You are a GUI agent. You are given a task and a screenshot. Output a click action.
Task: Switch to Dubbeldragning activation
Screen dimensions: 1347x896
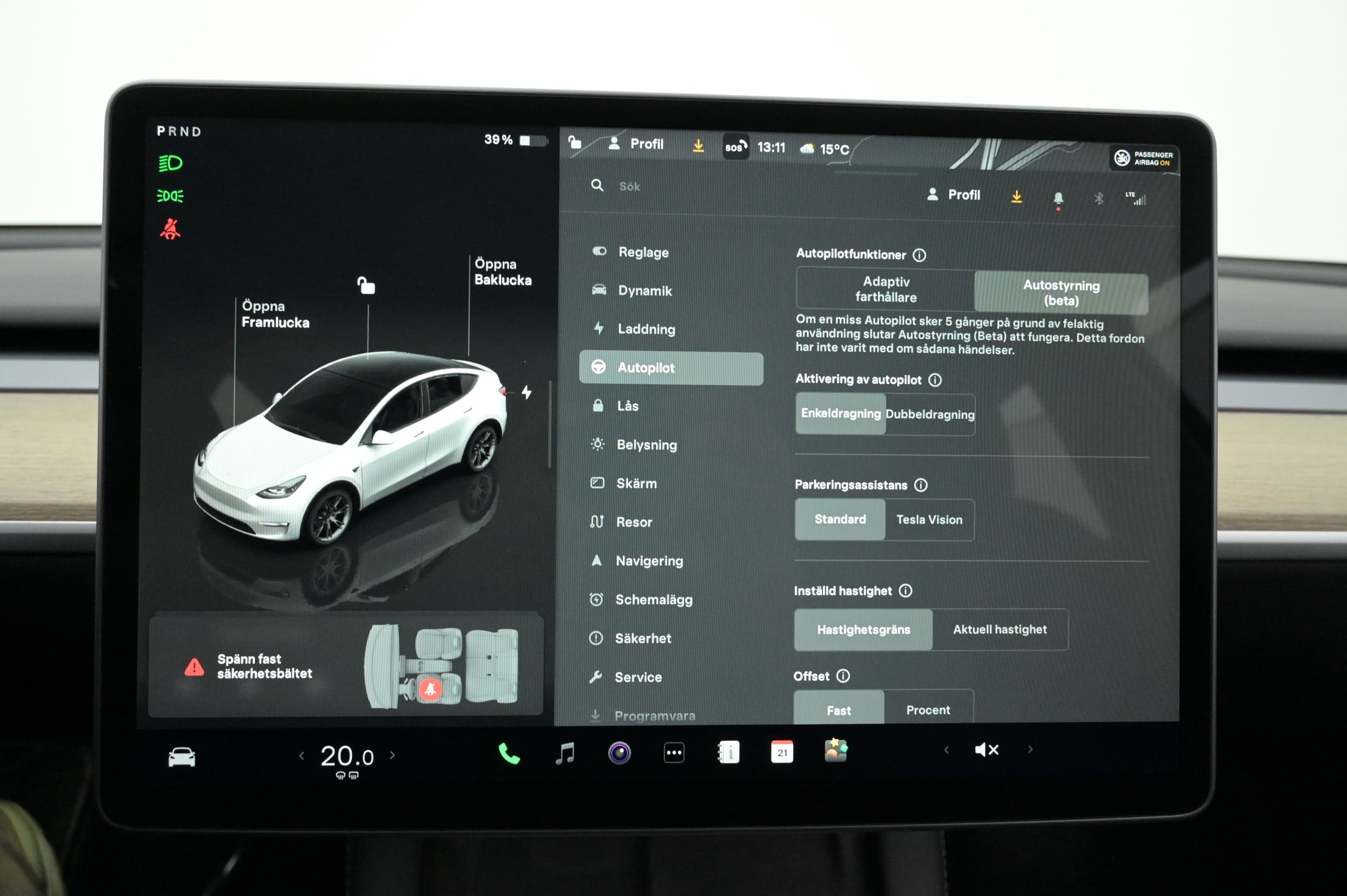(x=929, y=414)
